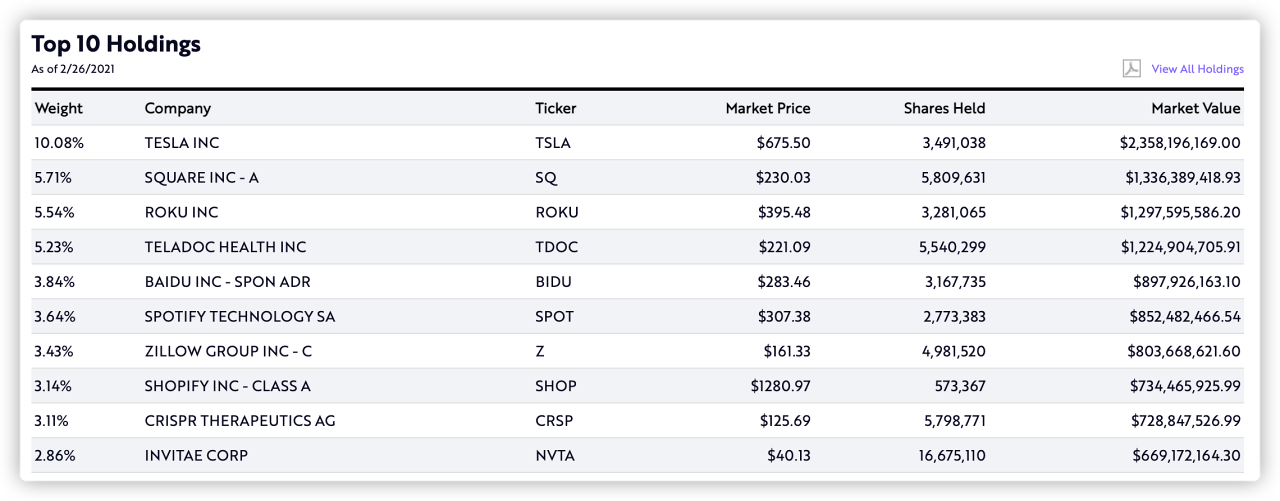Select the SQUARE INC - A row
Viewport: 1280px width, 501px height.
pyautogui.click(x=637, y=177)
